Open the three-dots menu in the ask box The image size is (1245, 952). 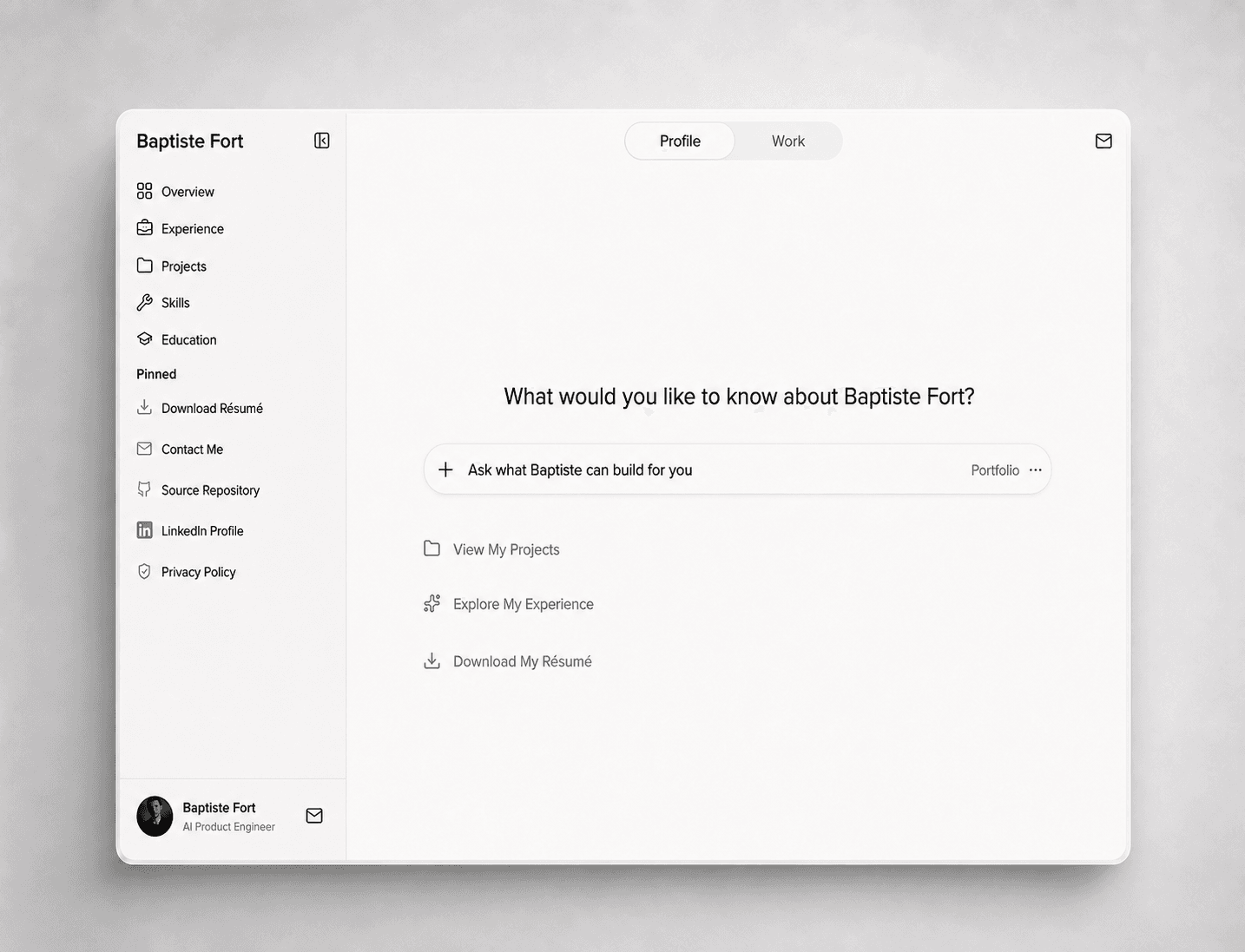[1035, 469]
